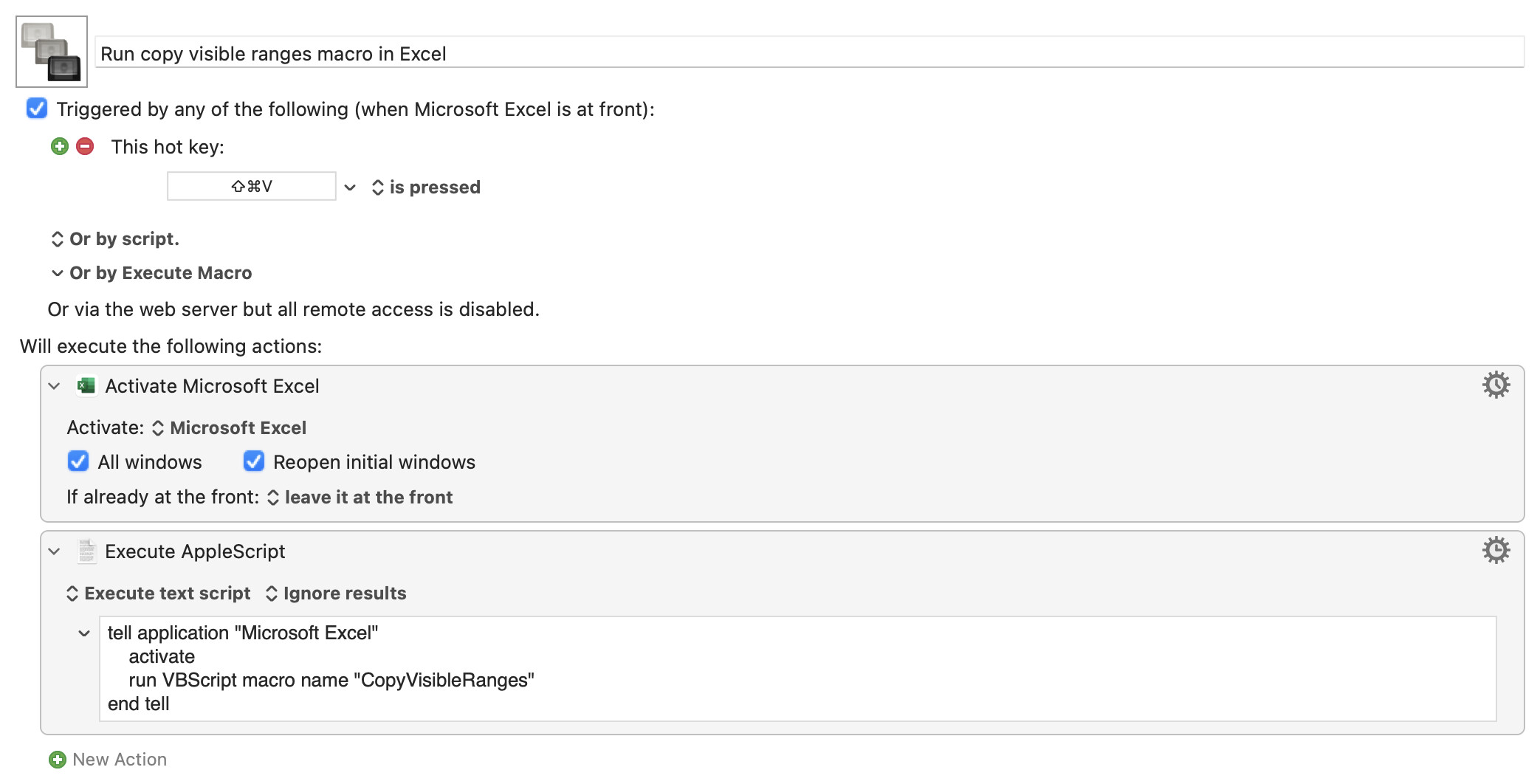This screenshot has height=784, width=1540.
Task: Click the AppleScript document icon
Action: [x=86, y=551]
